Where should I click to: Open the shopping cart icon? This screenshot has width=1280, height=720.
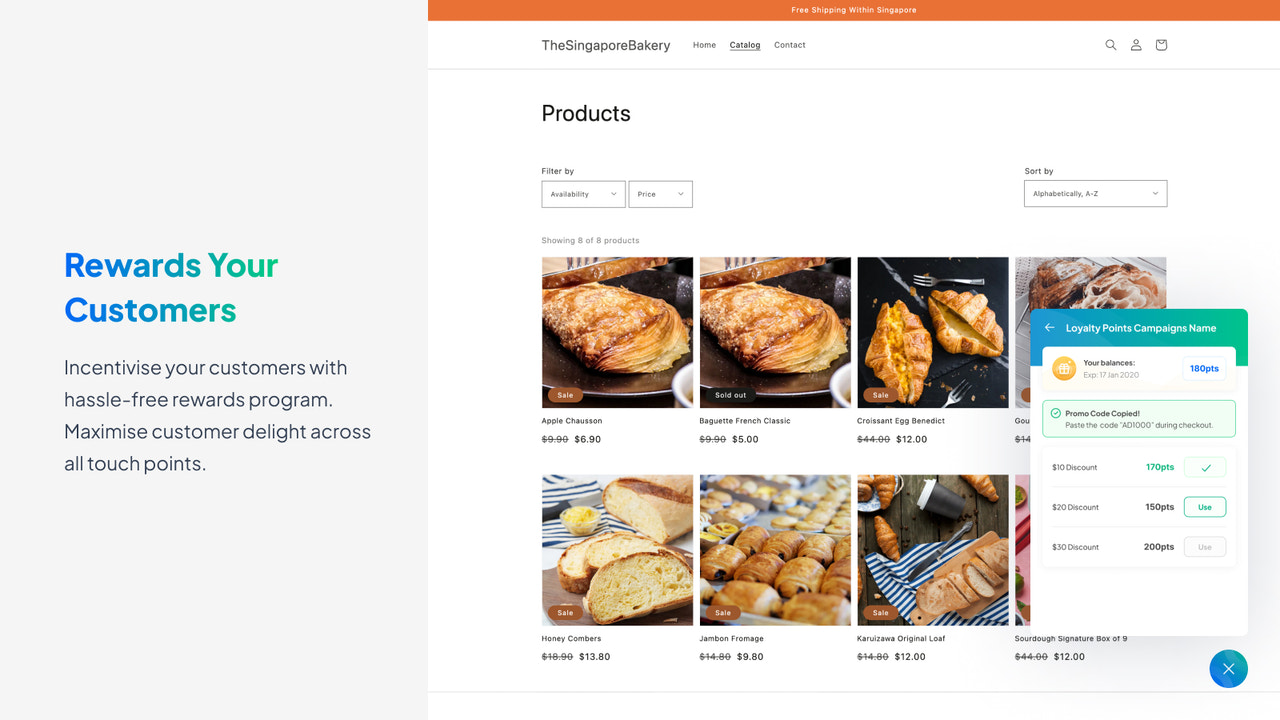click(x=1160, y=45)
